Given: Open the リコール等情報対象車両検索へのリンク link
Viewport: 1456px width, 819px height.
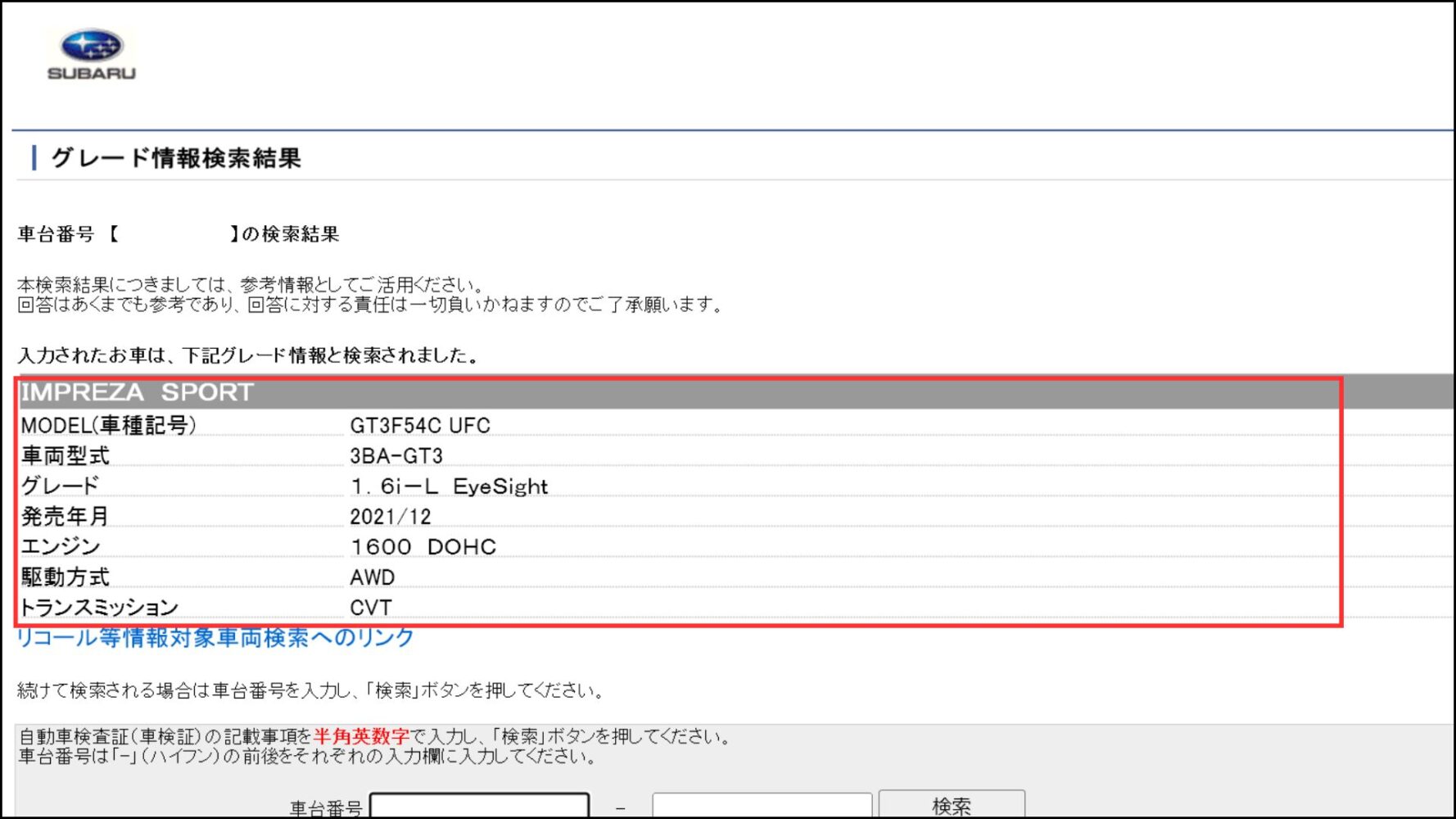Looking at the screenshot, I should 215,638.
